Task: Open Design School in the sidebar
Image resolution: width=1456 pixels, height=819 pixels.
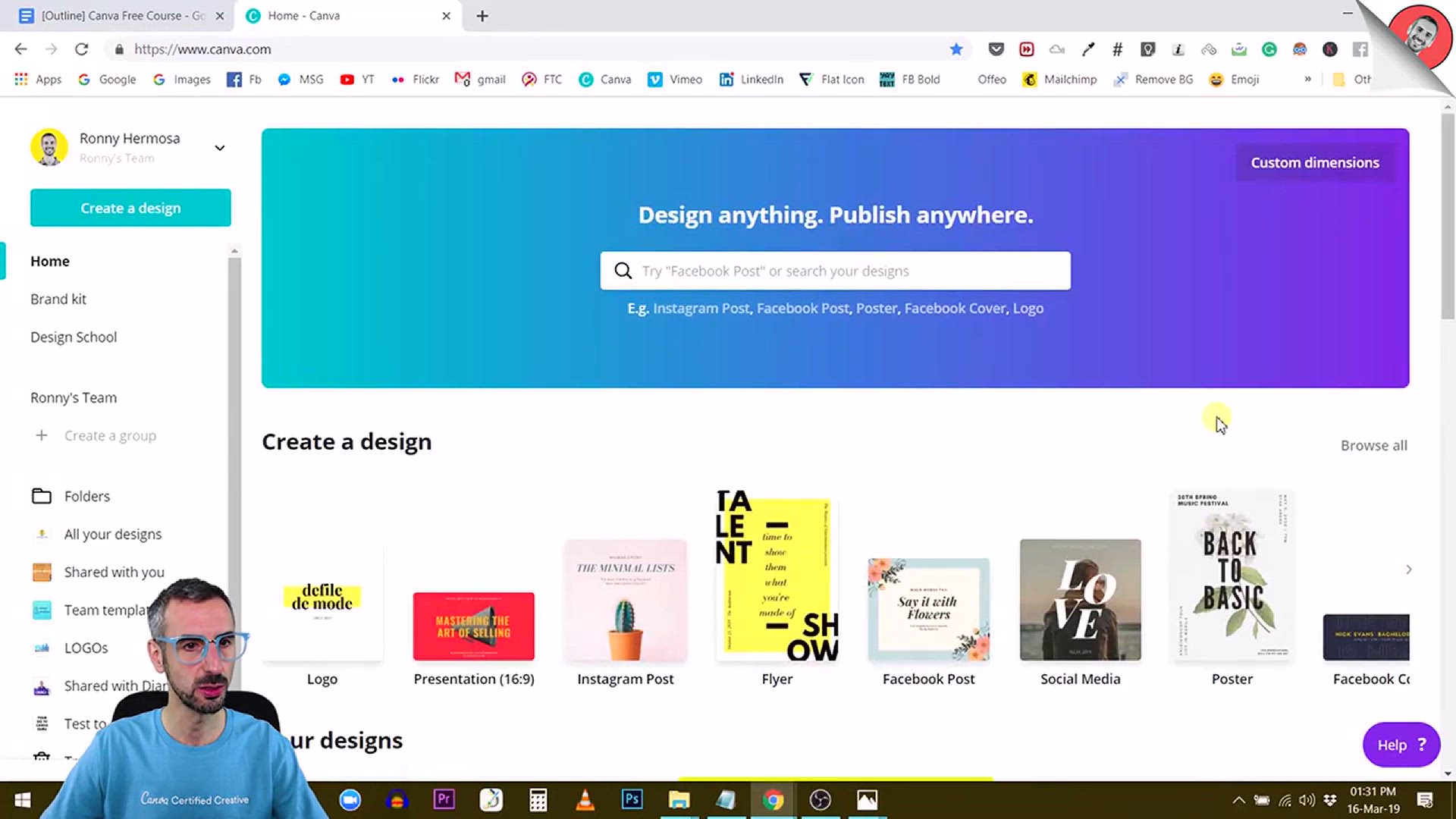Action: (x=74, y=337)
